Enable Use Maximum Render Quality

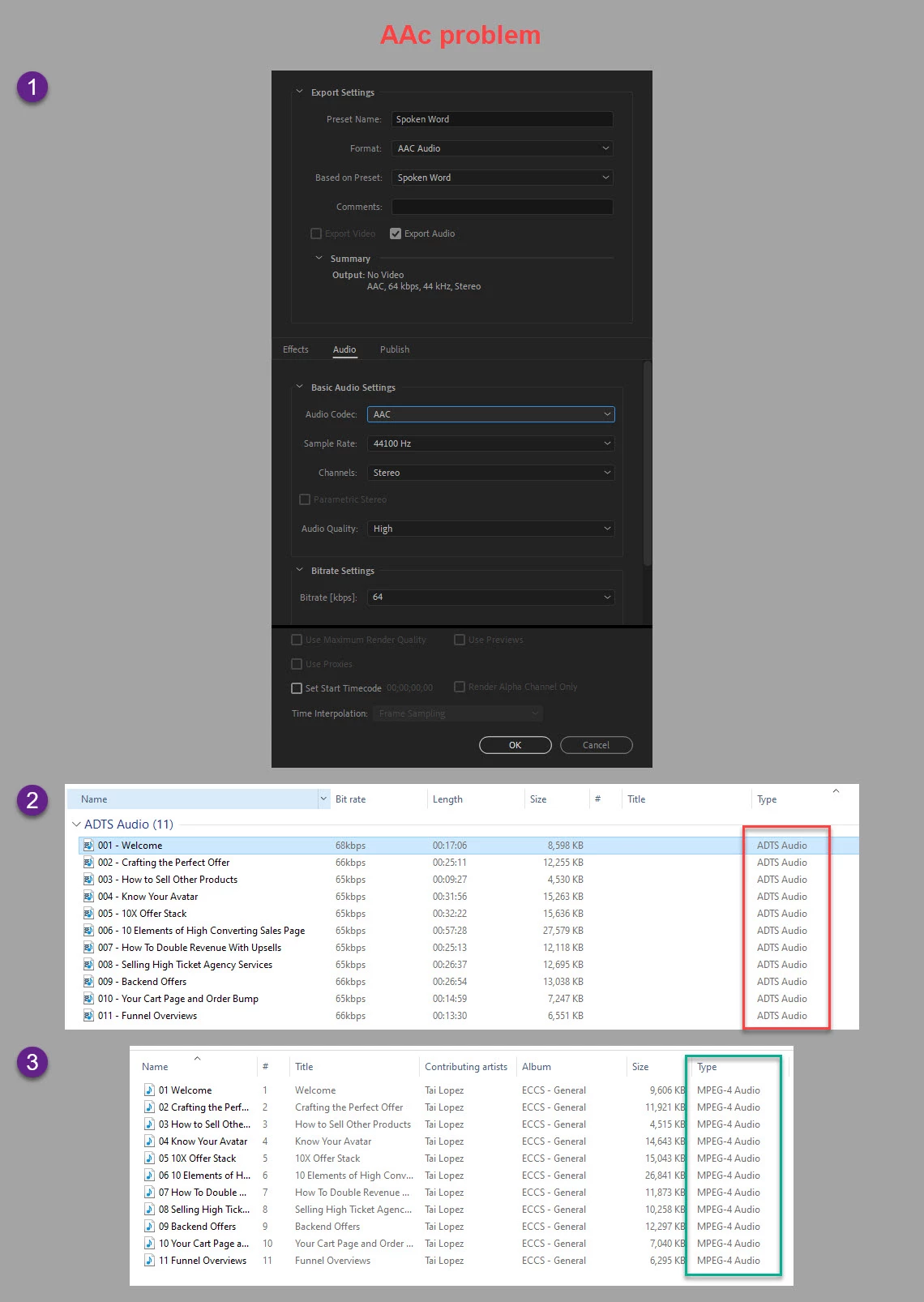point(297,640)
